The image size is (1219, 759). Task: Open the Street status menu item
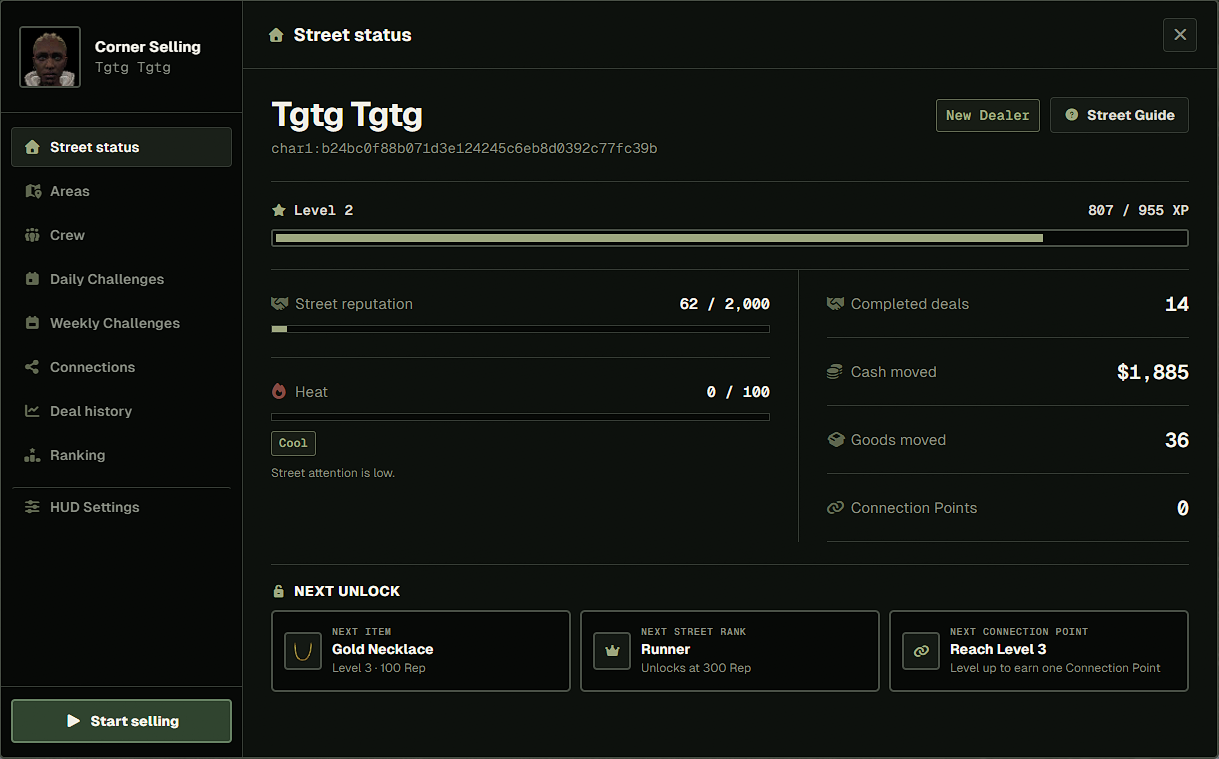click(x=121, y=147)
